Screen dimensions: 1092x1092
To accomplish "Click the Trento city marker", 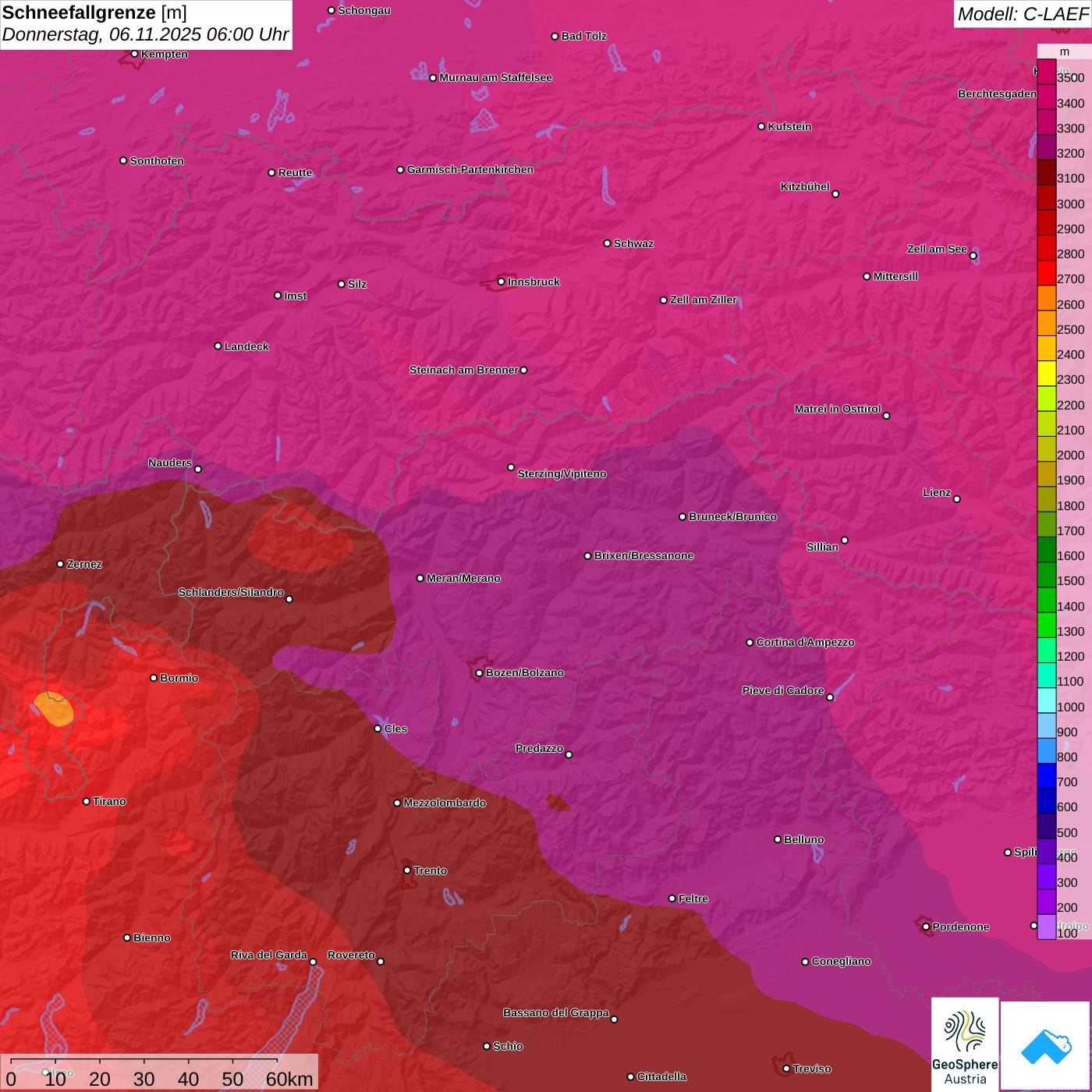I will click(x=407, y=870).
